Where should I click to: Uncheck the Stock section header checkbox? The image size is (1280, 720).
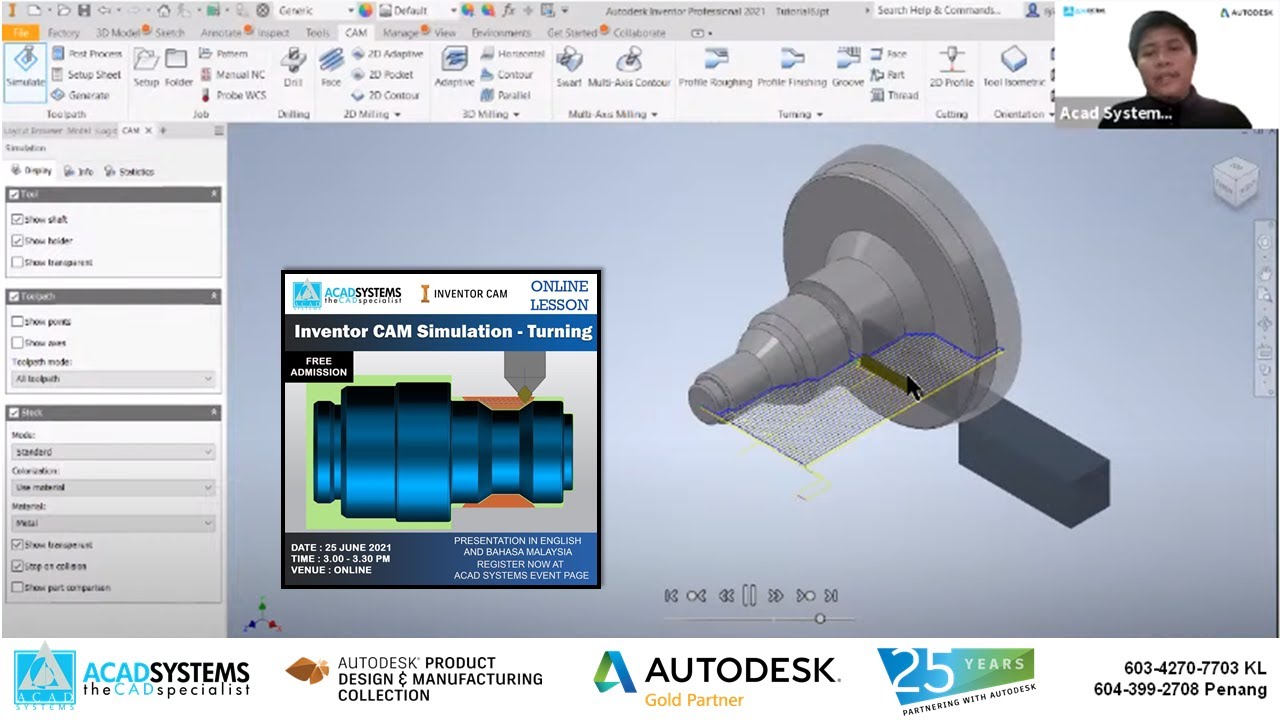[x=14, y=413]
